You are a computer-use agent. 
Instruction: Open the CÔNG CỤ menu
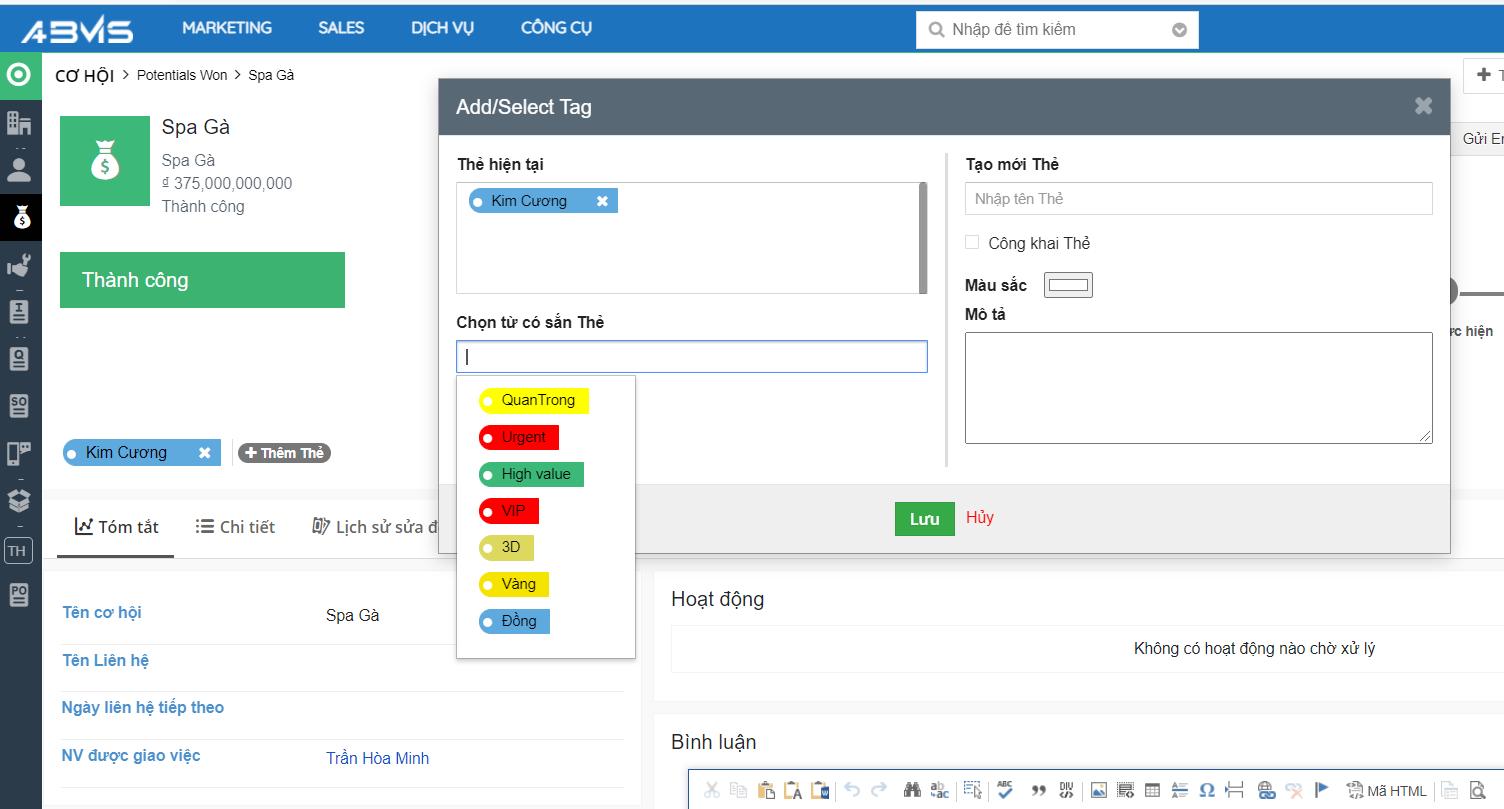556,28
